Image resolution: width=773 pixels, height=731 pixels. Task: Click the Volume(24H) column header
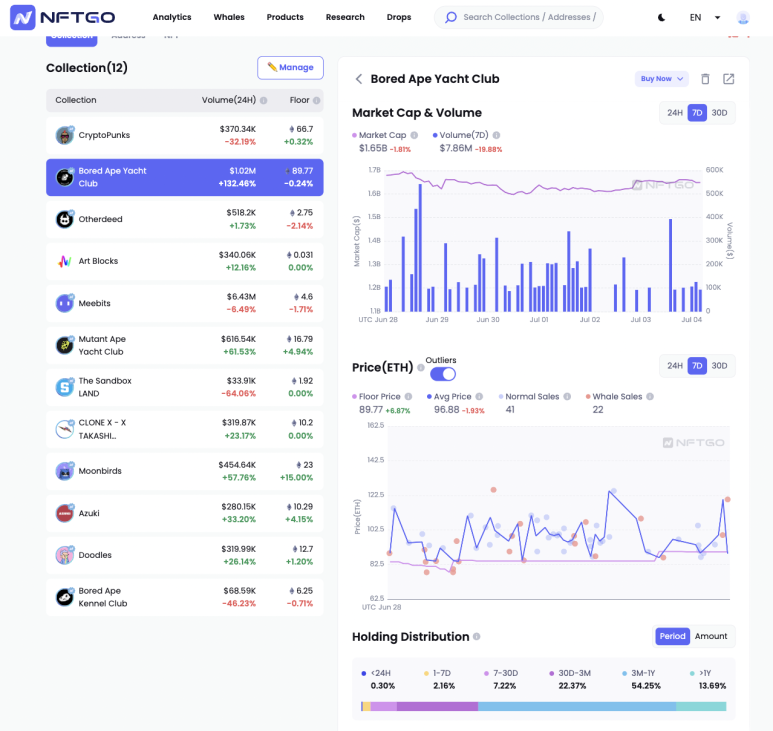click(229, 100)
